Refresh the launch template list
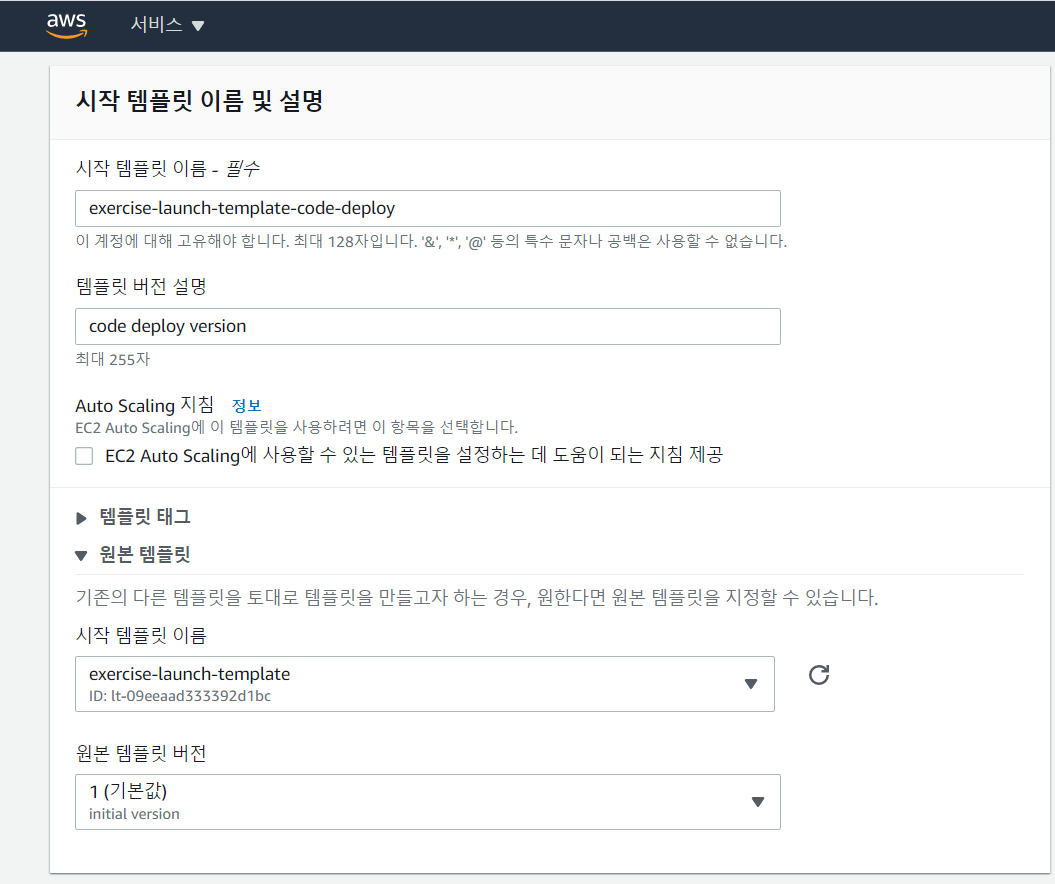 819,675
